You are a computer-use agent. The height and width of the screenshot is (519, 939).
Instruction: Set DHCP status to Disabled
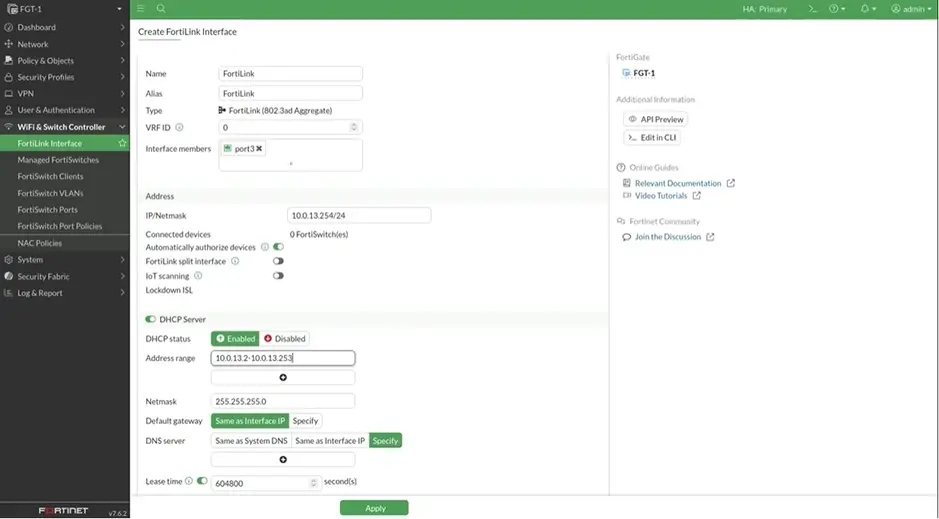coord(284,339)
